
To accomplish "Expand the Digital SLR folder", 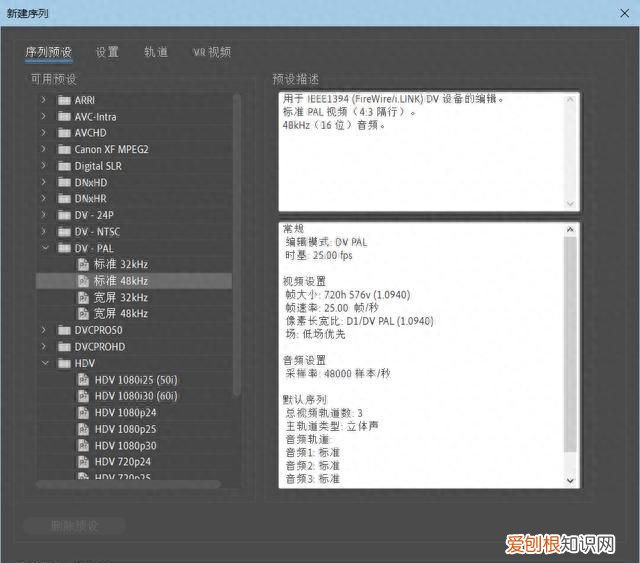I will (x=44, y=165).
